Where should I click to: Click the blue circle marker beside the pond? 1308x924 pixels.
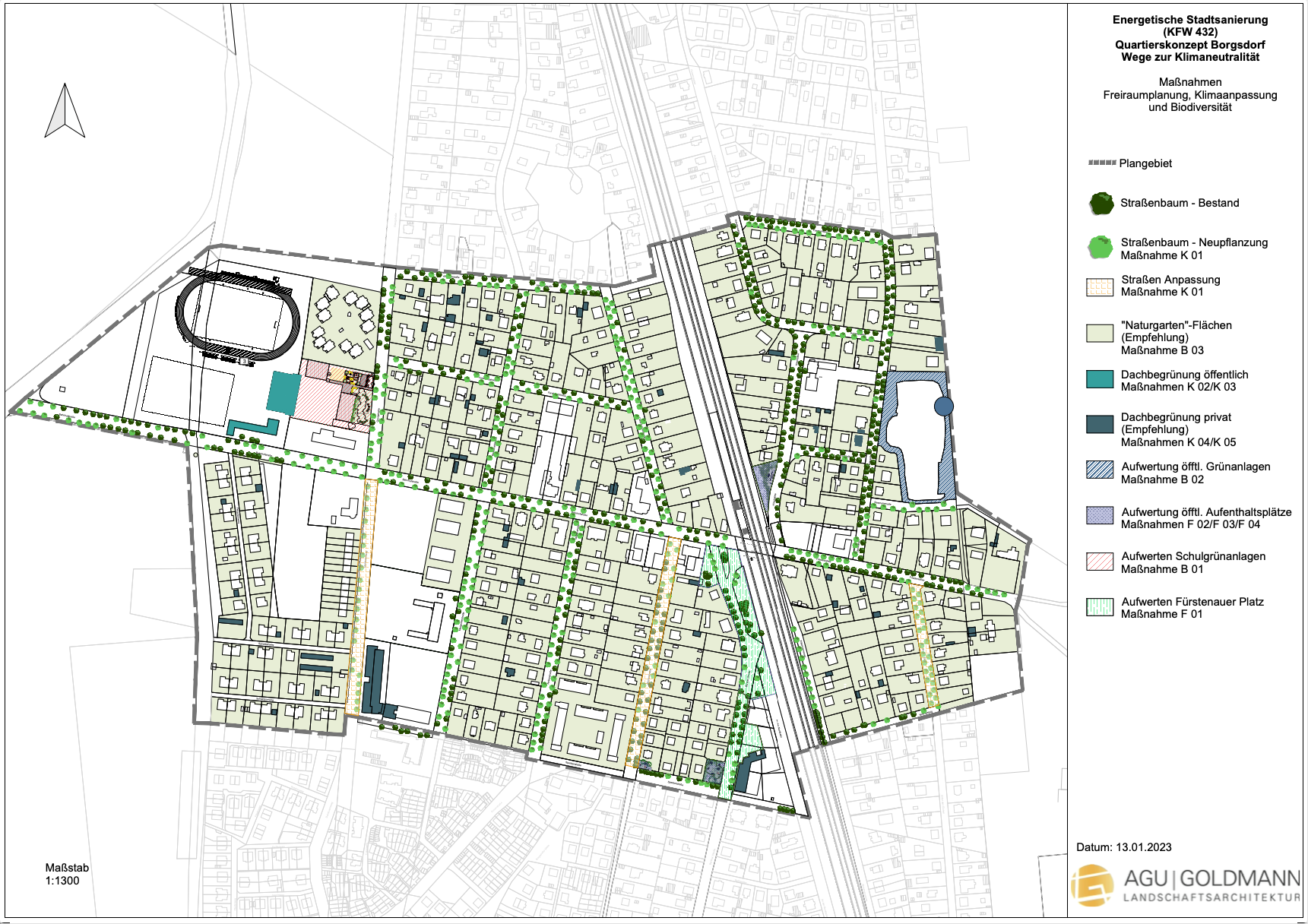pos(943,407)
